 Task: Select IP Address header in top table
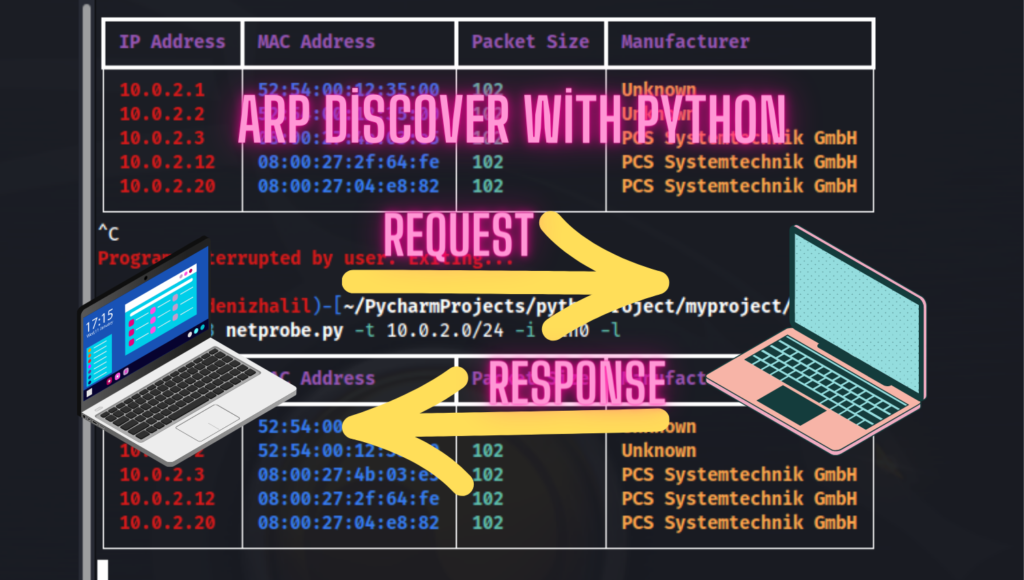click(x=172, y=42)
